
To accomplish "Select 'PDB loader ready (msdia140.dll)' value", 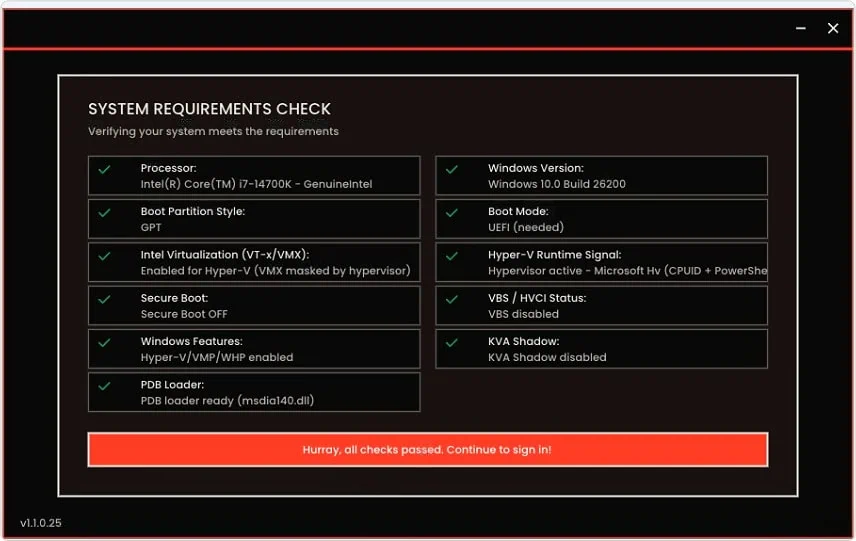I will pos(227,401).
